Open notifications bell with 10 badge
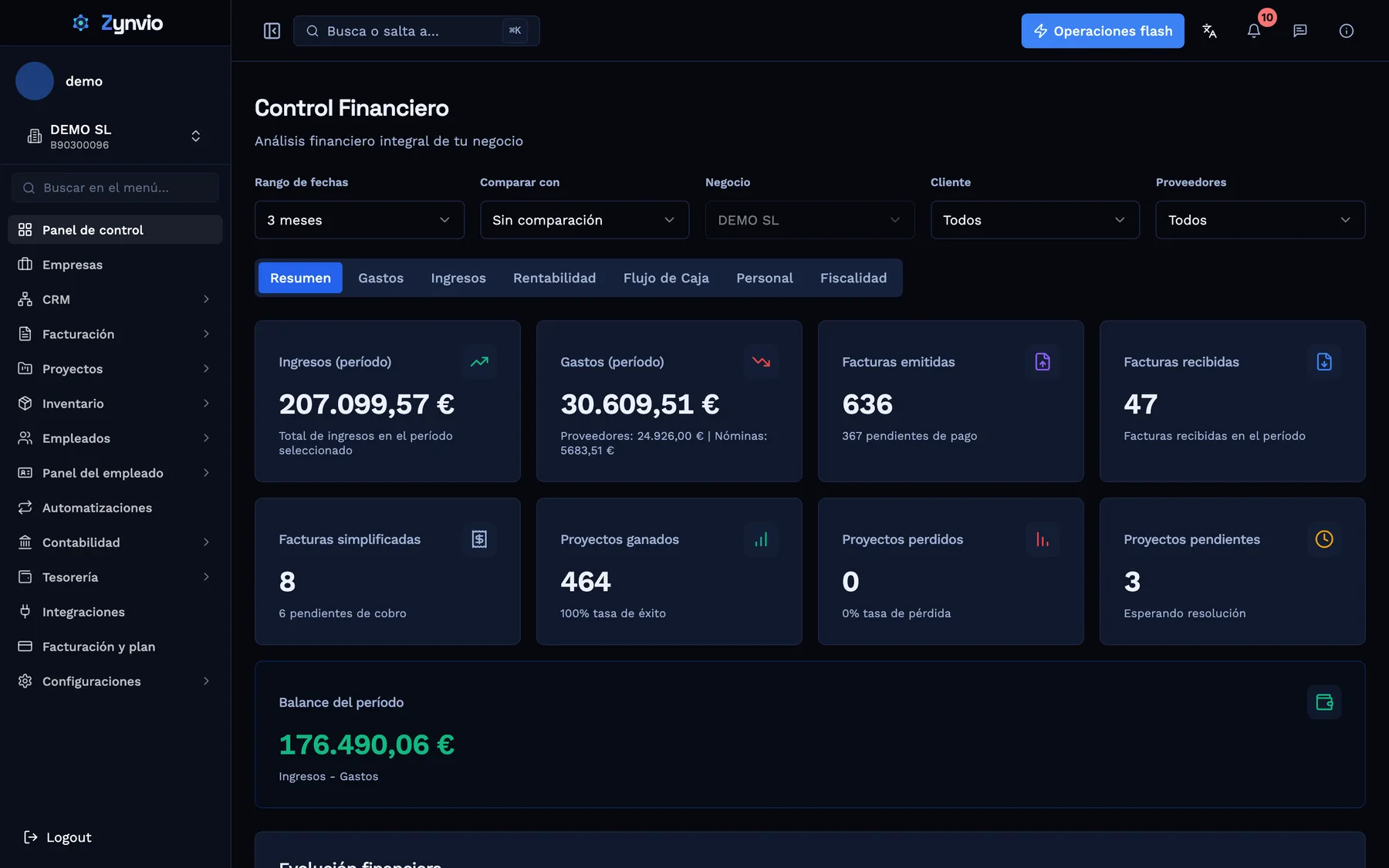Image resolution: width=1389 pixels, height=868 pixels. pos(1254,31)
